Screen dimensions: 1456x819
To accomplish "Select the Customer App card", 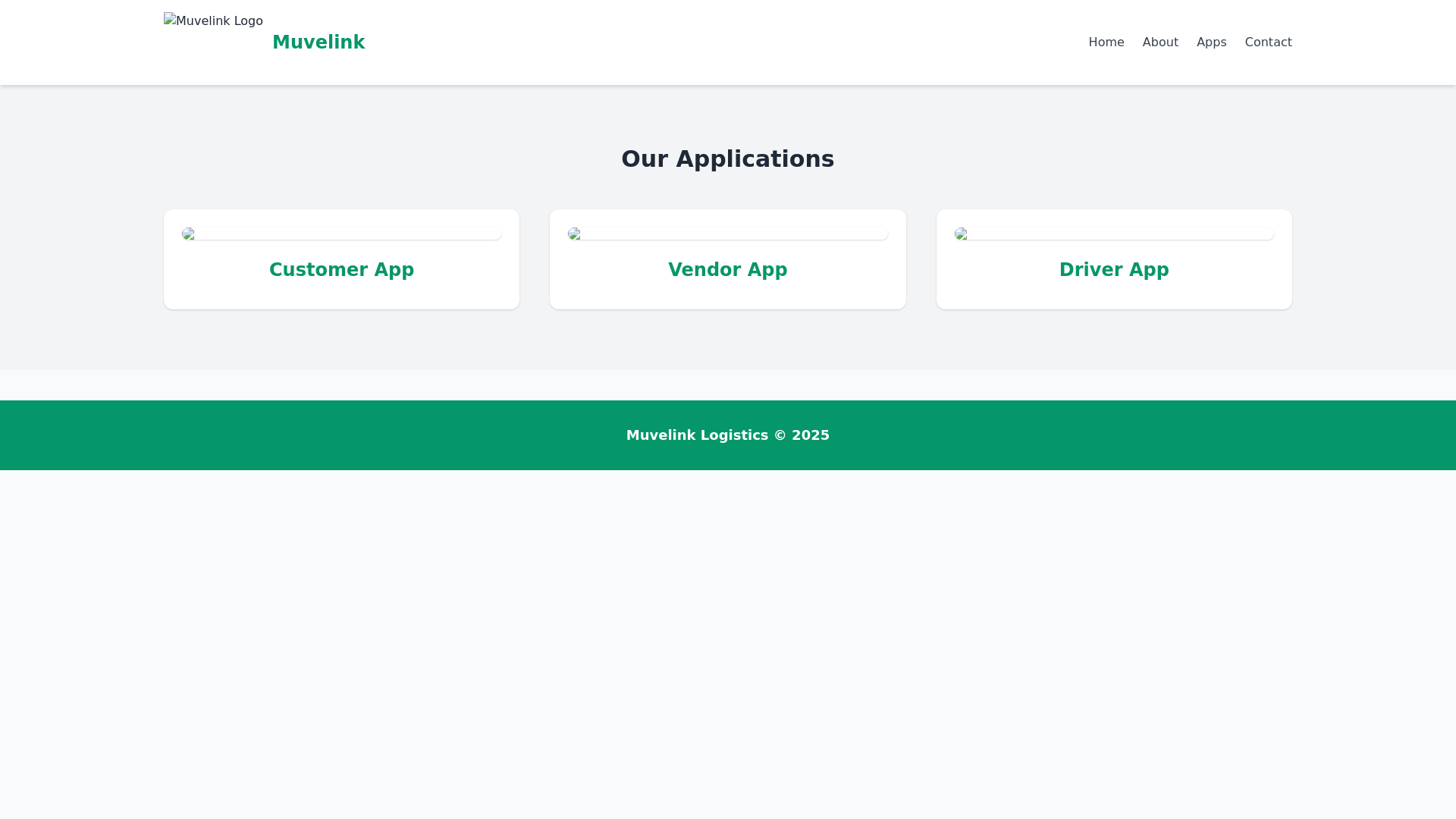I will coord(341,259).
